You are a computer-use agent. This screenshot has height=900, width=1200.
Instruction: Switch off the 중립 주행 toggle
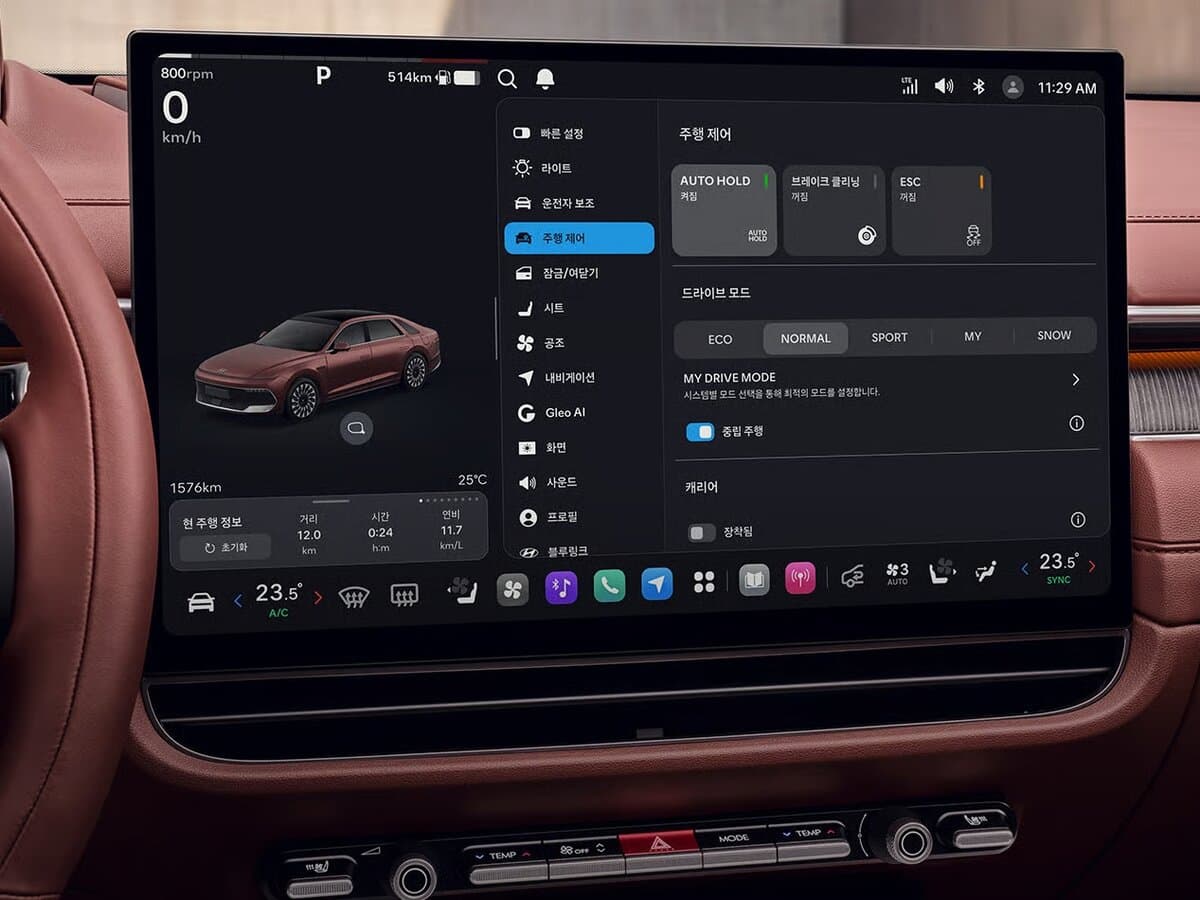pyautogui.click(x=700, y=431)
